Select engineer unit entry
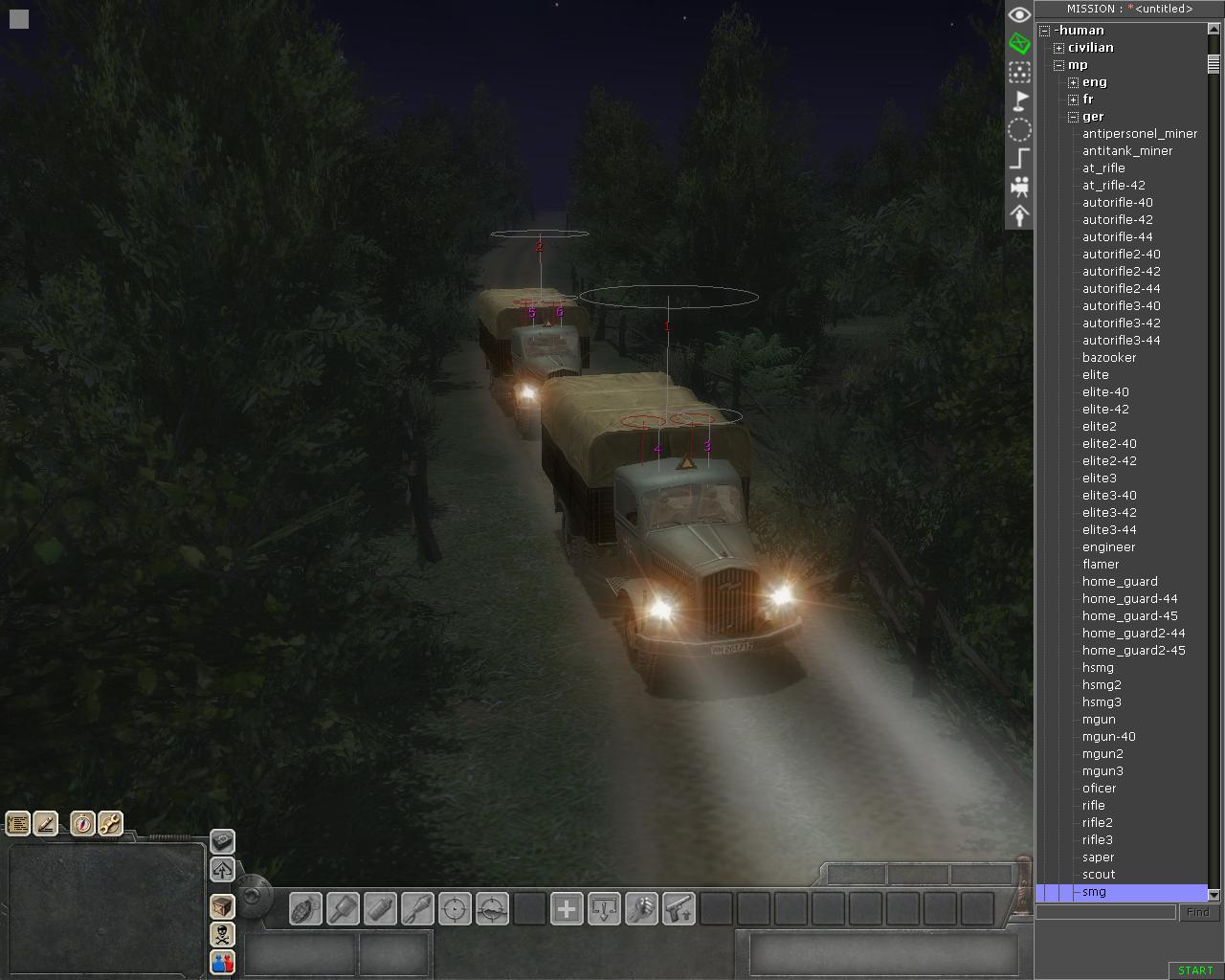This screenshot has width=1225, height=980. pyautogui.click(x=1108, y=547)
